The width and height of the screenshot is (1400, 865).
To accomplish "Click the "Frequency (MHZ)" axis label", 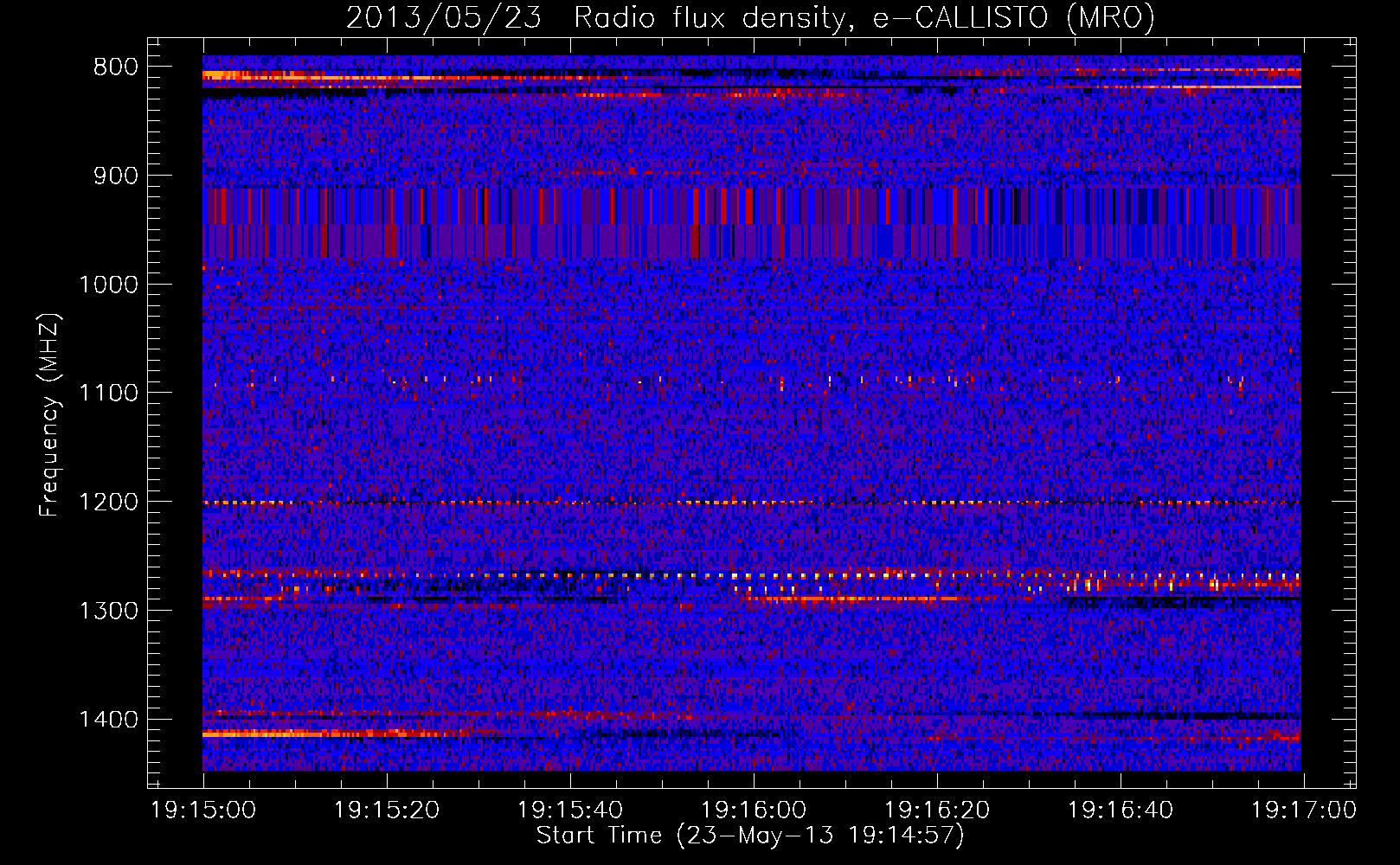I will 49,415.
